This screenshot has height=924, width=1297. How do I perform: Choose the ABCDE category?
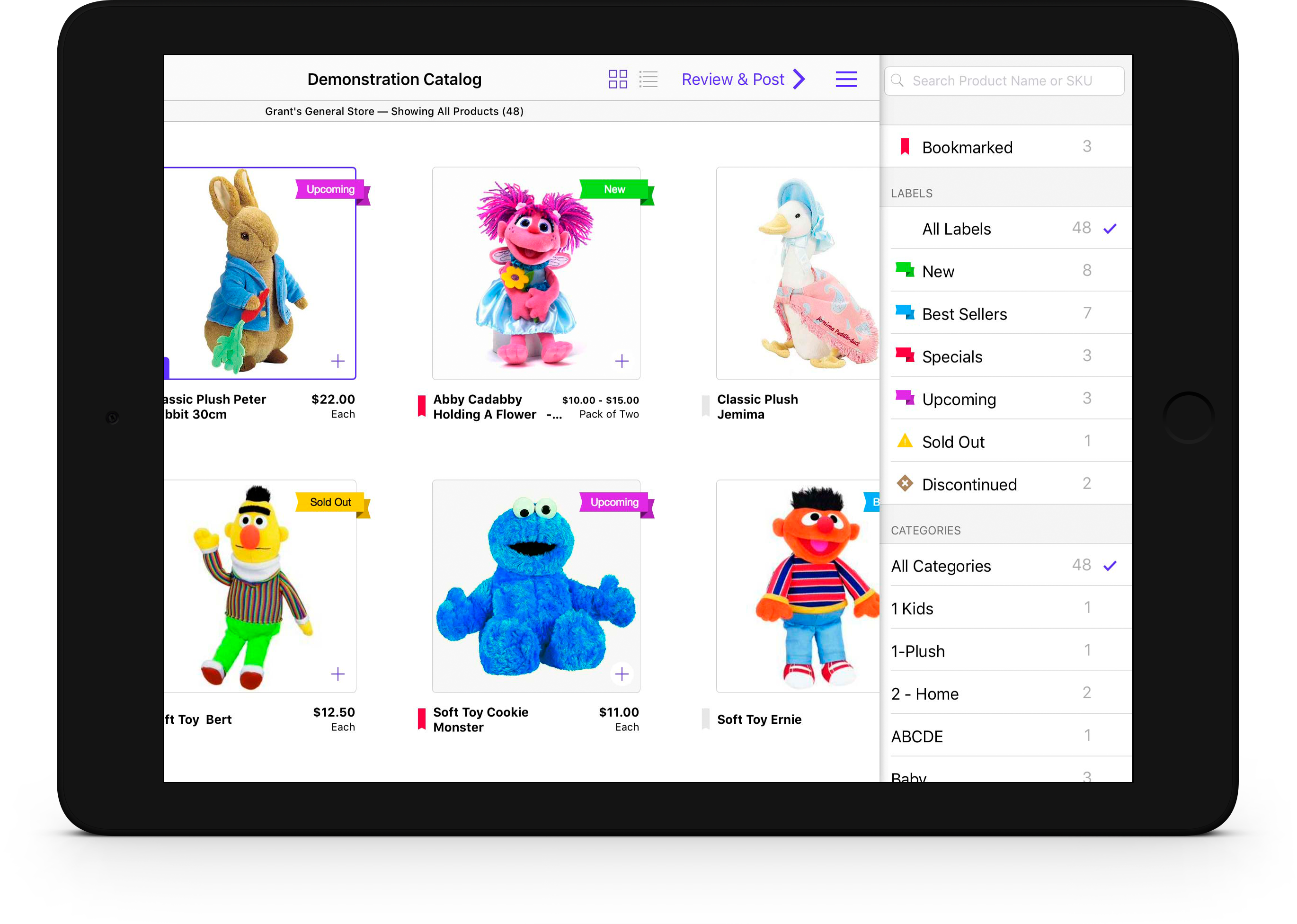click(x=1005, y=736)
